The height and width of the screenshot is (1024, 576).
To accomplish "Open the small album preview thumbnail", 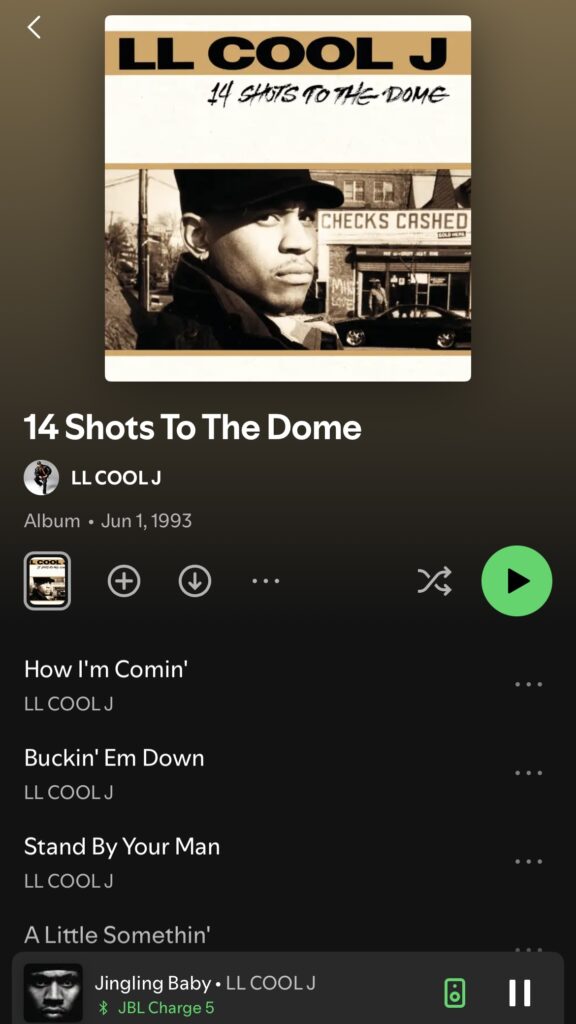I will pos(47,581).
